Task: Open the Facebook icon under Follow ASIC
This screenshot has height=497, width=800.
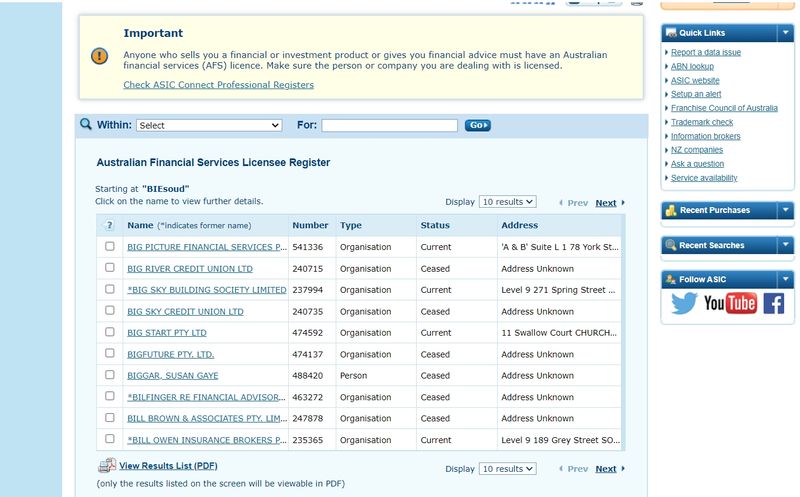Action: [773, 304]
